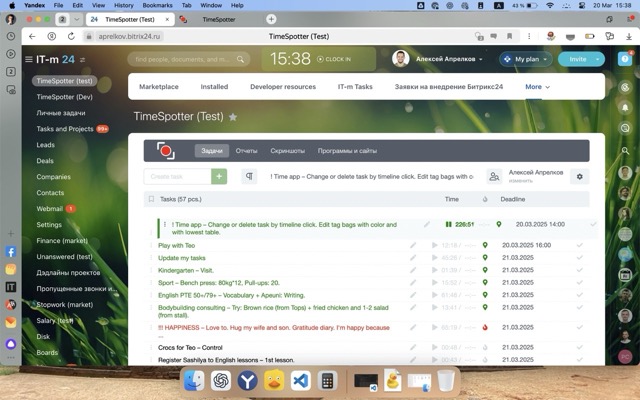The height and width of the screenshot is (400, 640).
Task: Click the edit pencil for Play with Teo
Action: tap(413, 245)
